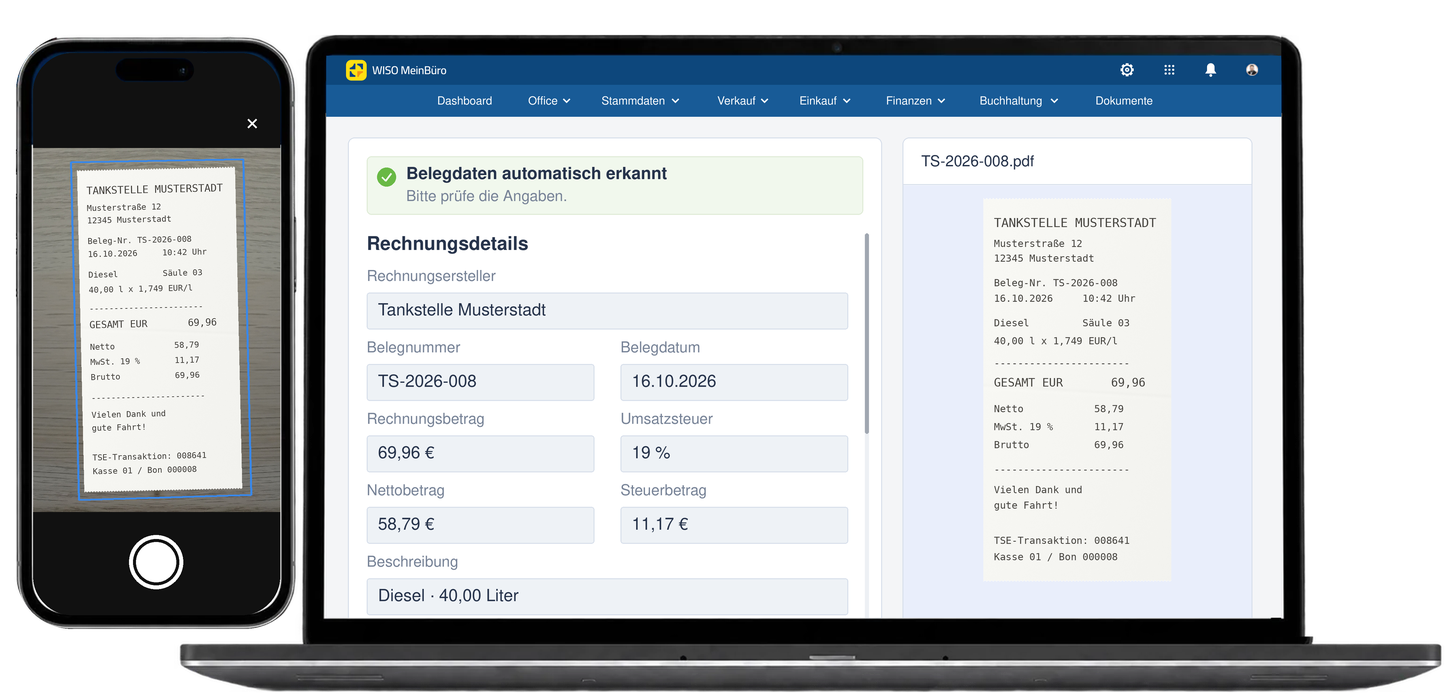1452x699 pixels.
Task: Expand the Stammdaten dropdown menu
Action: point(640,101)
